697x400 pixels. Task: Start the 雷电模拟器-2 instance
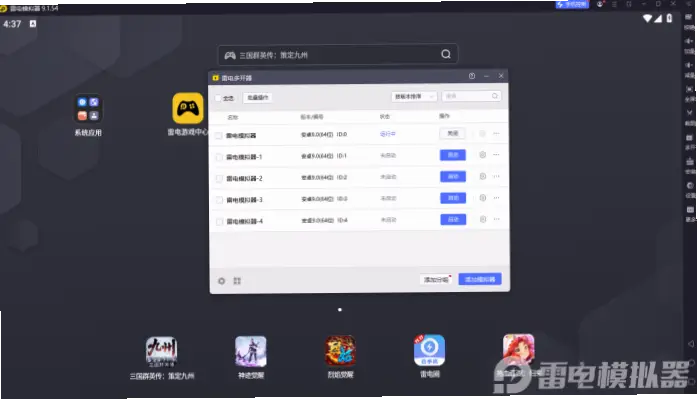(x=453, y=176)
